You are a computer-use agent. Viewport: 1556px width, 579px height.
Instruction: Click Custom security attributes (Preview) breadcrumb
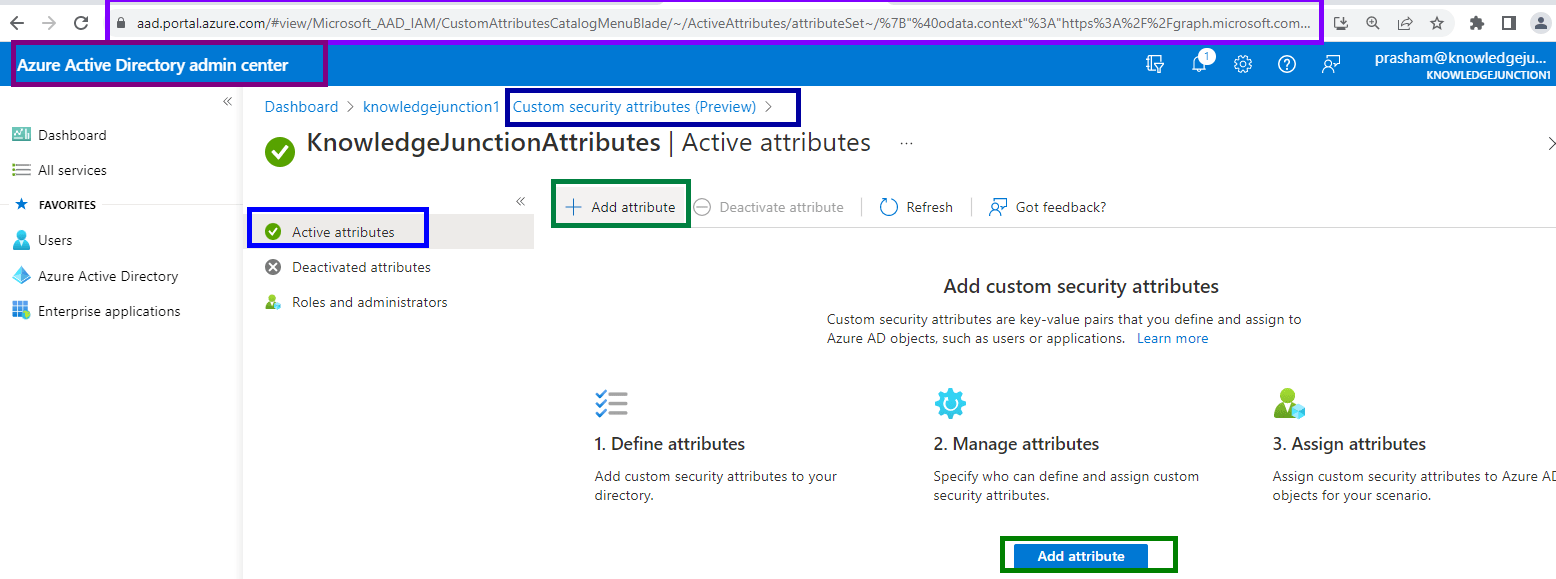tap(635, 106)
